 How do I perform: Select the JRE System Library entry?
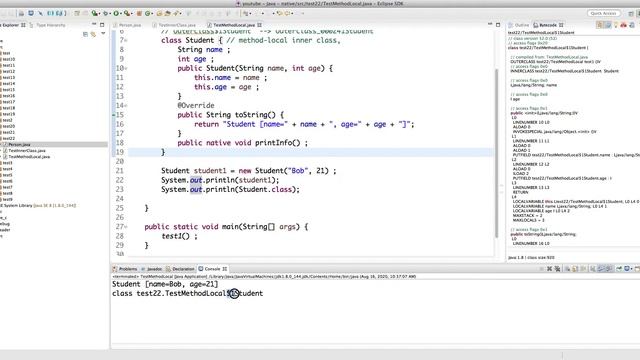pos(39,205)
